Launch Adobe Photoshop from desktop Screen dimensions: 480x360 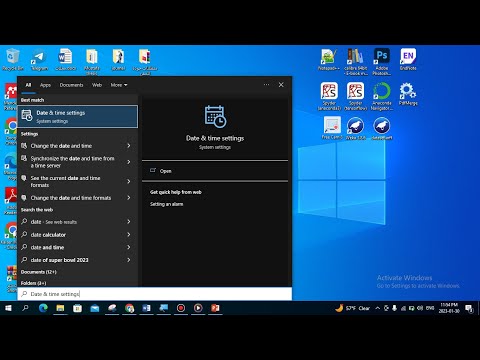382,62
